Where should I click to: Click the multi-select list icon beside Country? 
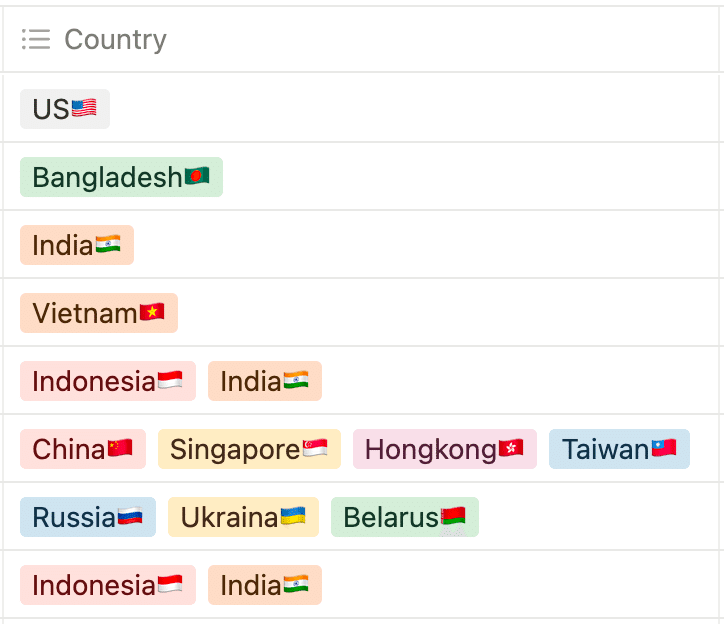point(36,39)
